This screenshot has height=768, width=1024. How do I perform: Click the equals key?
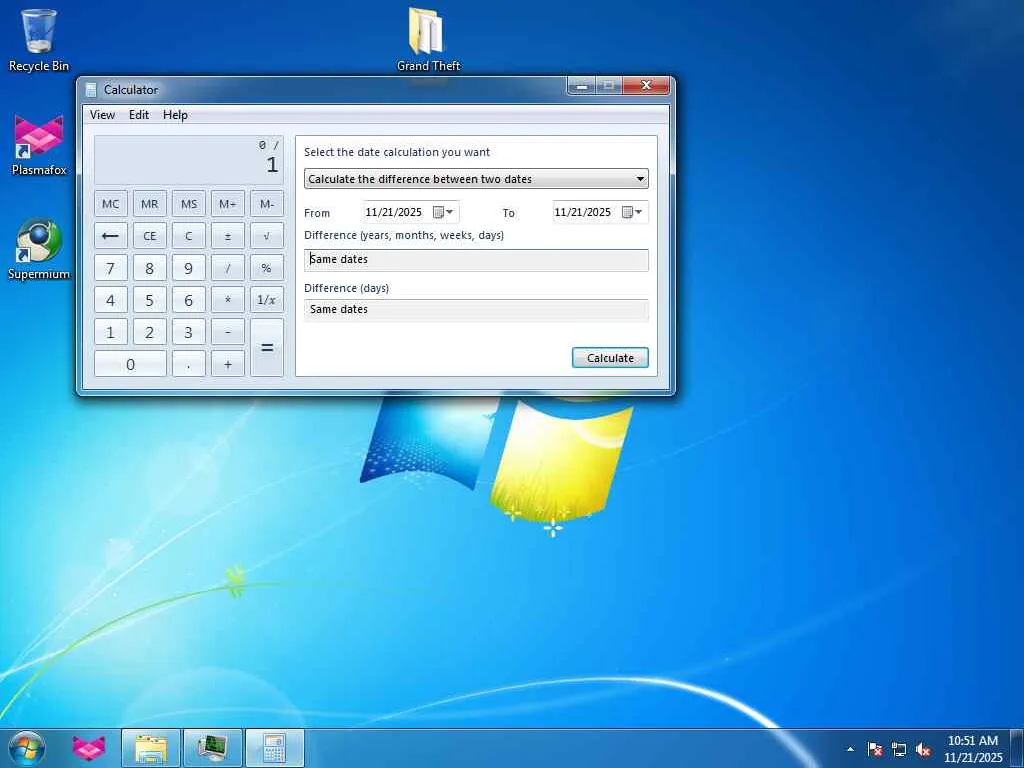click(x=266, y=347)
